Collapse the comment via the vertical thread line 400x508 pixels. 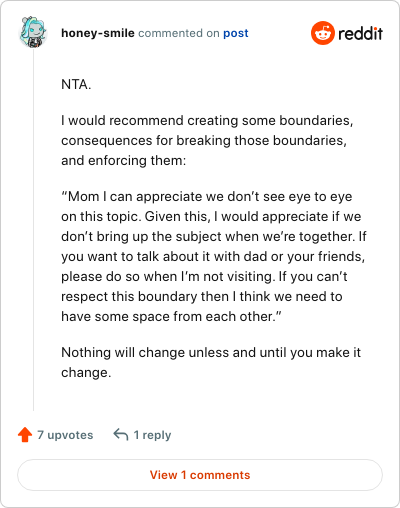(x=33, y=230)
